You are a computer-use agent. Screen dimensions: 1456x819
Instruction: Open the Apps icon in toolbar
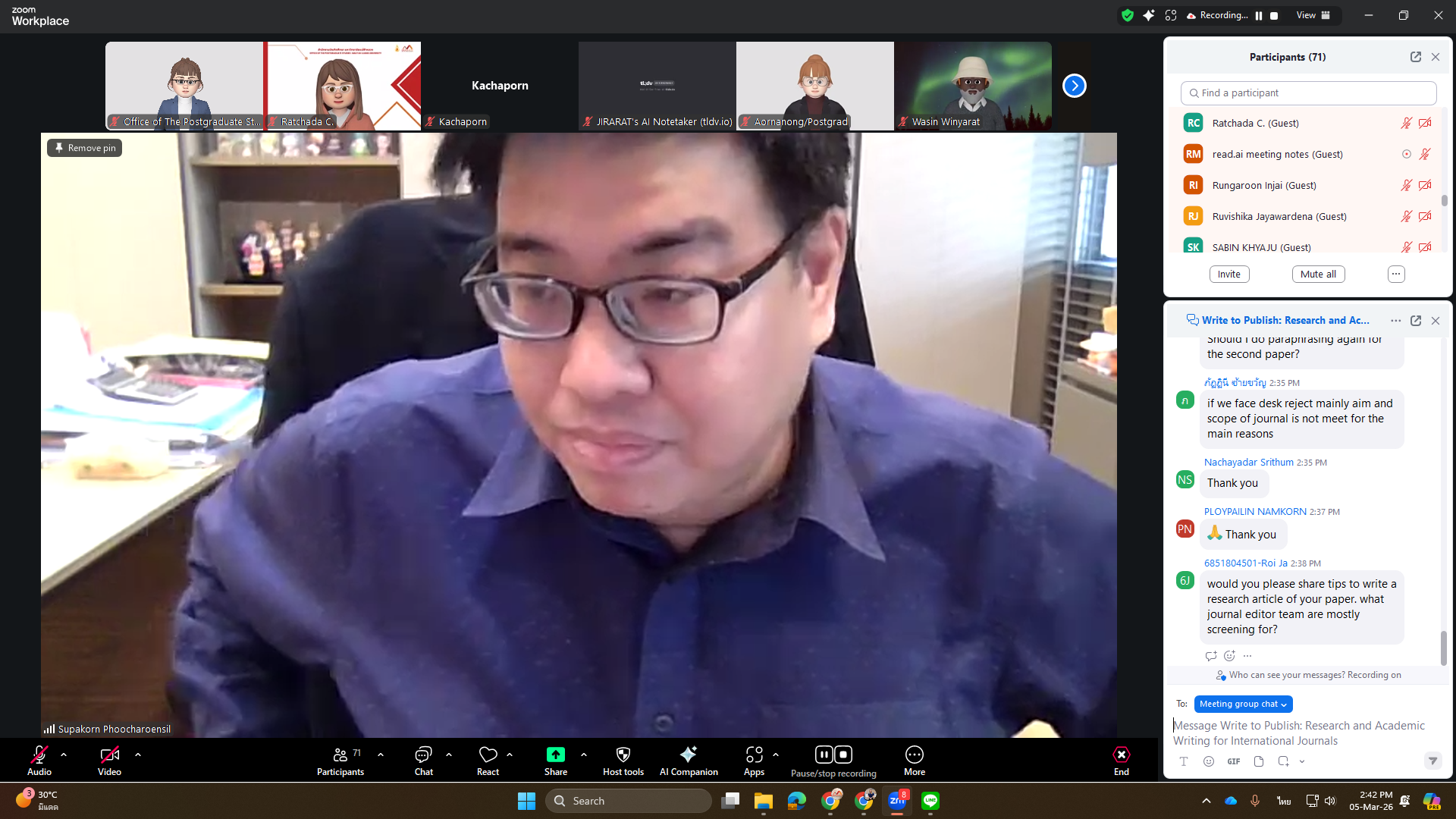tap(754, 755)
